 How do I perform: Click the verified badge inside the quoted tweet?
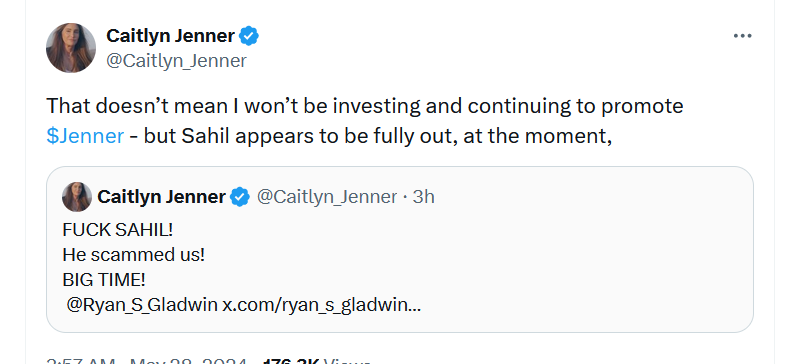point(240,197)
